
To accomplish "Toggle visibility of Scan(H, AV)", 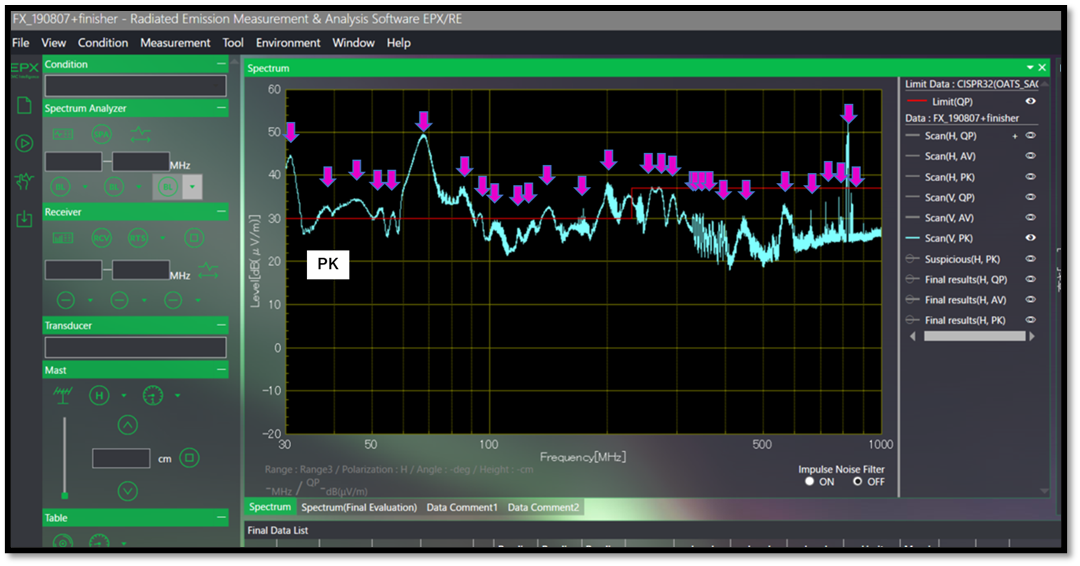I will (x=1030, y=156).
